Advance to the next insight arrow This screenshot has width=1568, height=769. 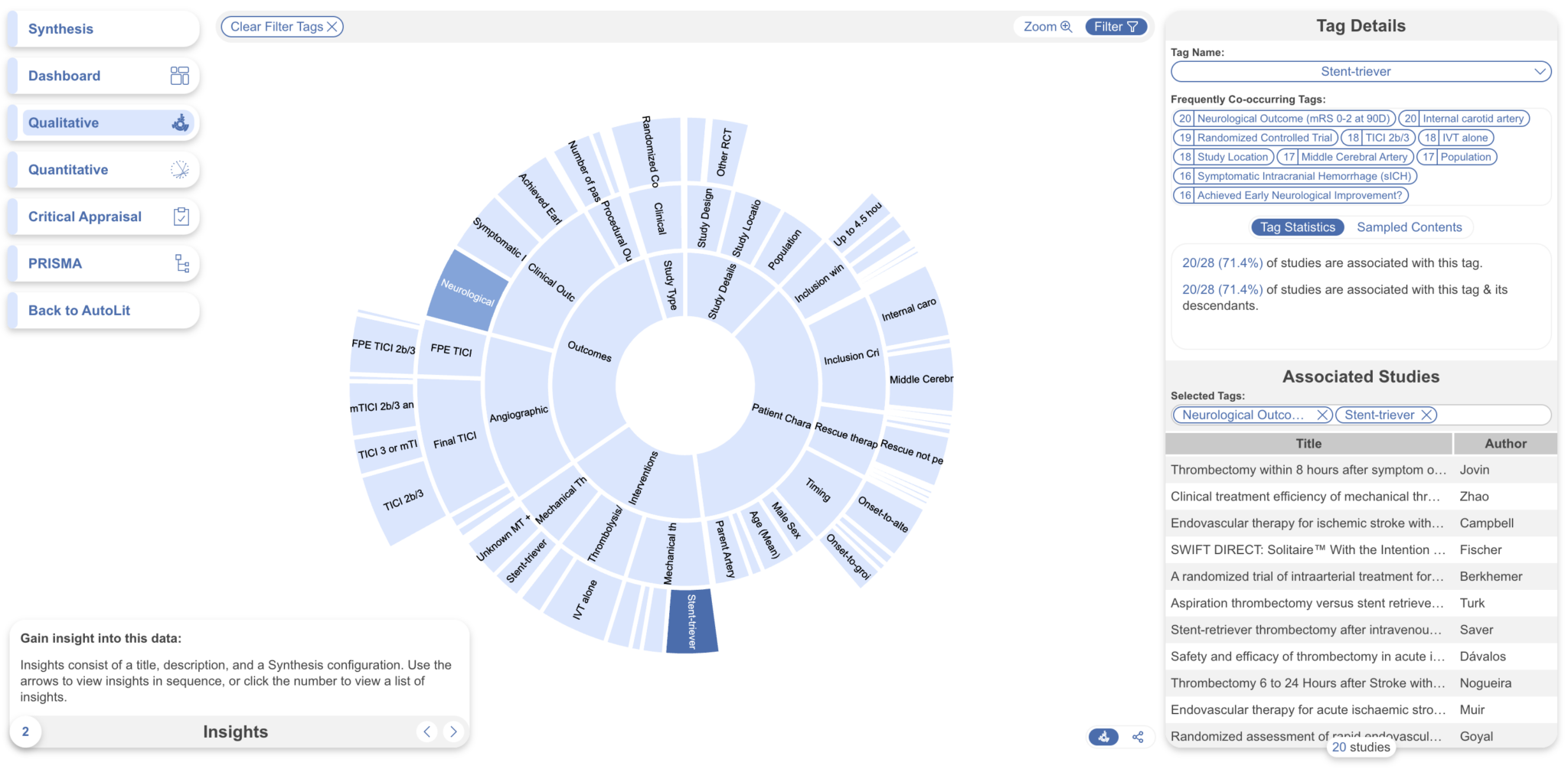coord(453,731)
